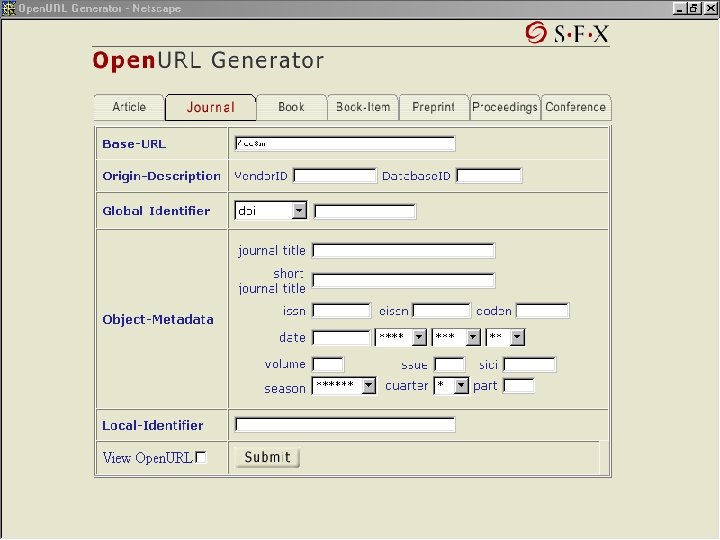Click the "Object-Metadata" row label
Screen dimensions: 720x540
(158, 320)
